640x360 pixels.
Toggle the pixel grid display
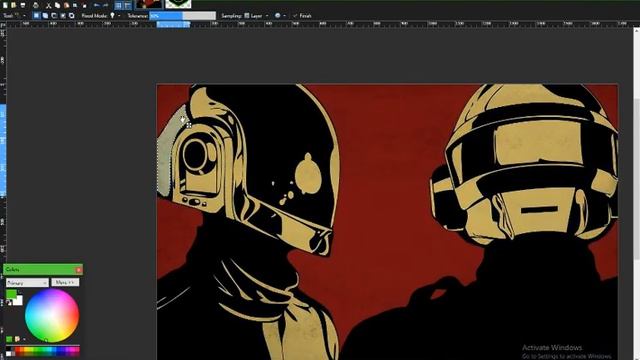coord(118,5)
